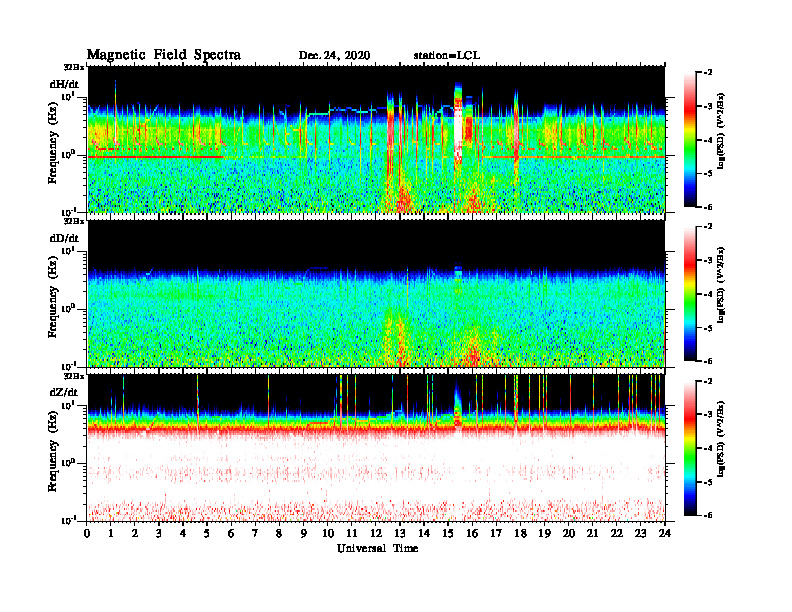The height and width of the screenshot is (612, 792).
Task: Click the dZ/dt color bar "log(PSD)" units label
Action: tap(721, 438)
